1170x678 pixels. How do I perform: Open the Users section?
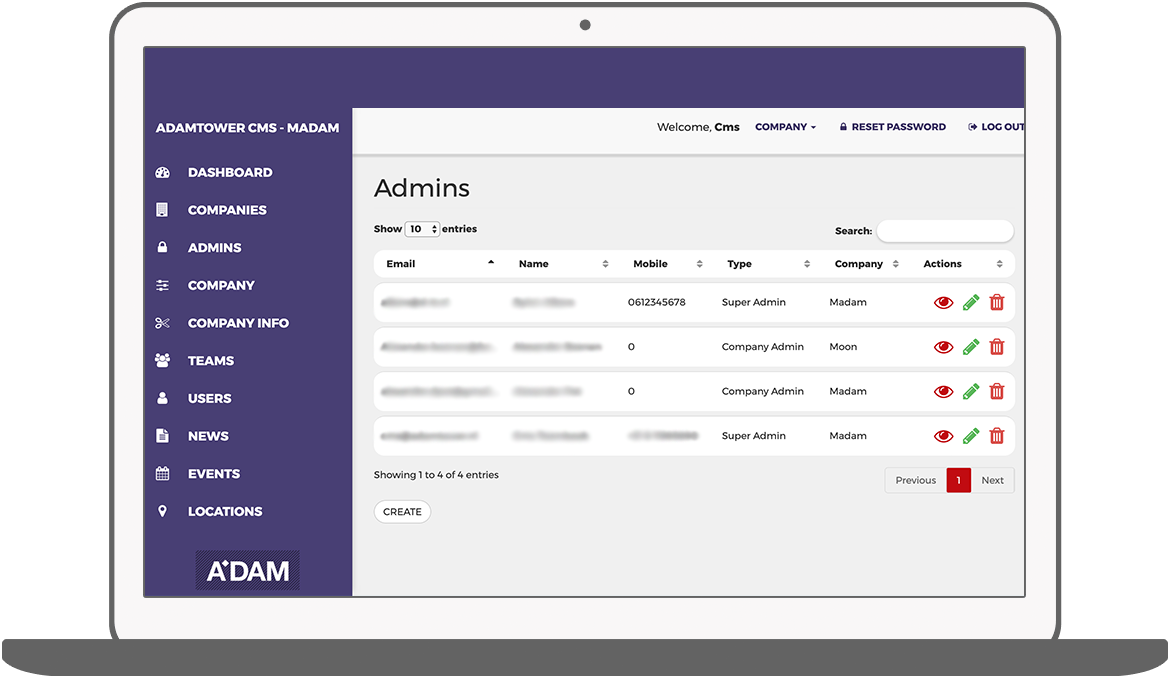tap(209, 398)
